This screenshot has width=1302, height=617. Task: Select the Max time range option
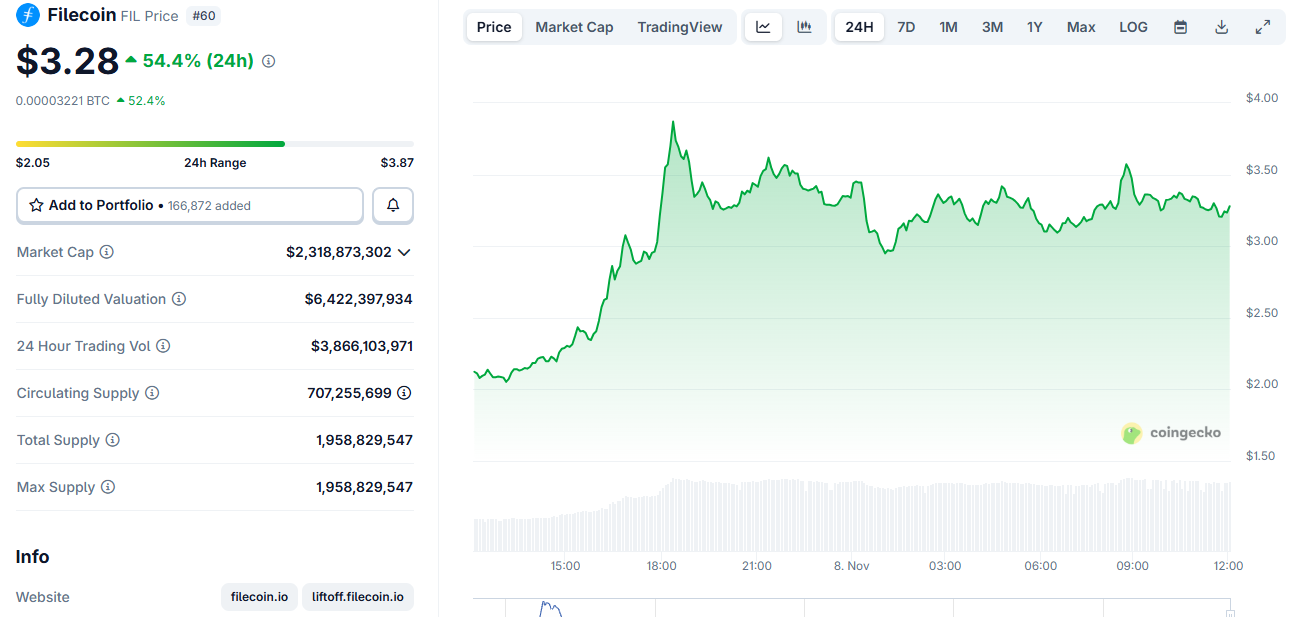[x=1081, y=27]
